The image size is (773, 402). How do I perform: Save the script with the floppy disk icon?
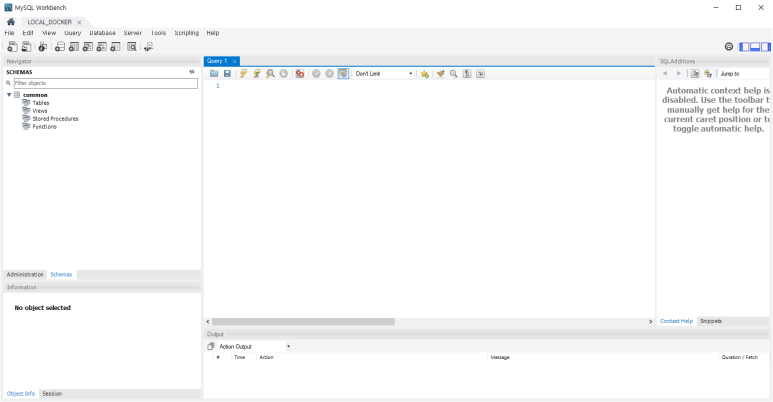pyautogui.click(x=227, y=73)
